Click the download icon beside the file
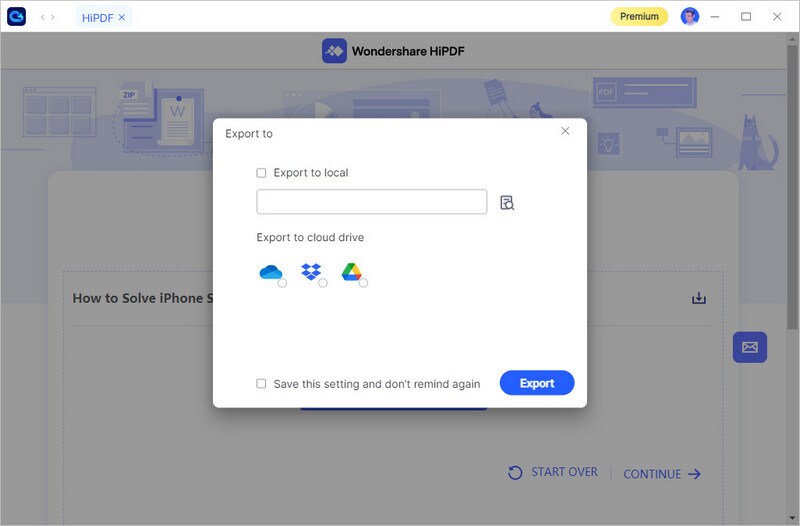 (699, 298)
